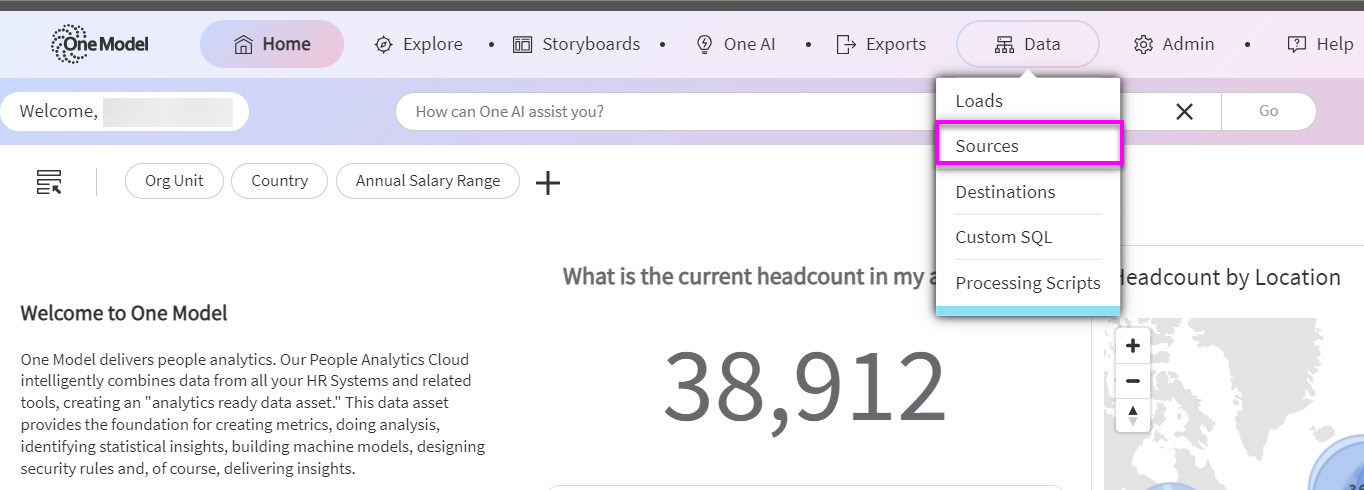This screenshot has width=1364, height=490.
Task: Open Custom SQL from the Data menu
Action: (x=1004, y=238)
